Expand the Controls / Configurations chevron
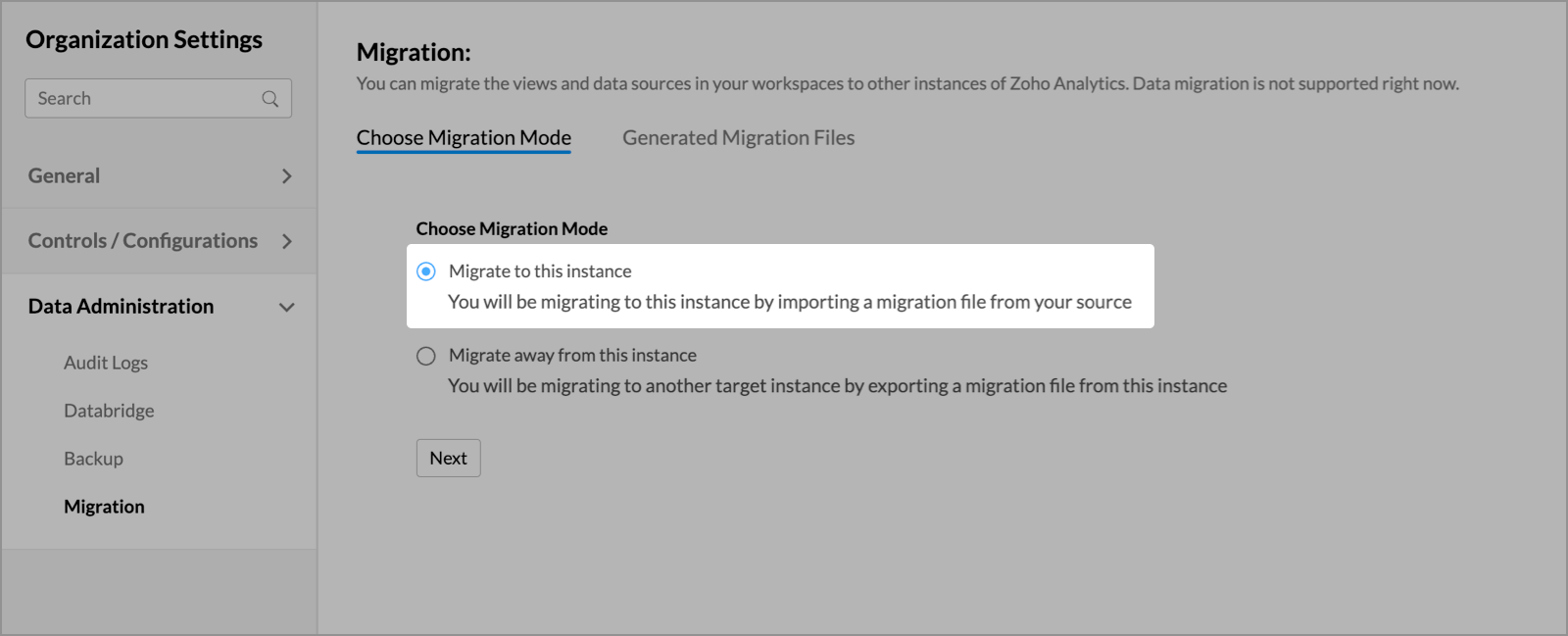Viewport: 1568px width, 636px height. click(x=286, y=241)
